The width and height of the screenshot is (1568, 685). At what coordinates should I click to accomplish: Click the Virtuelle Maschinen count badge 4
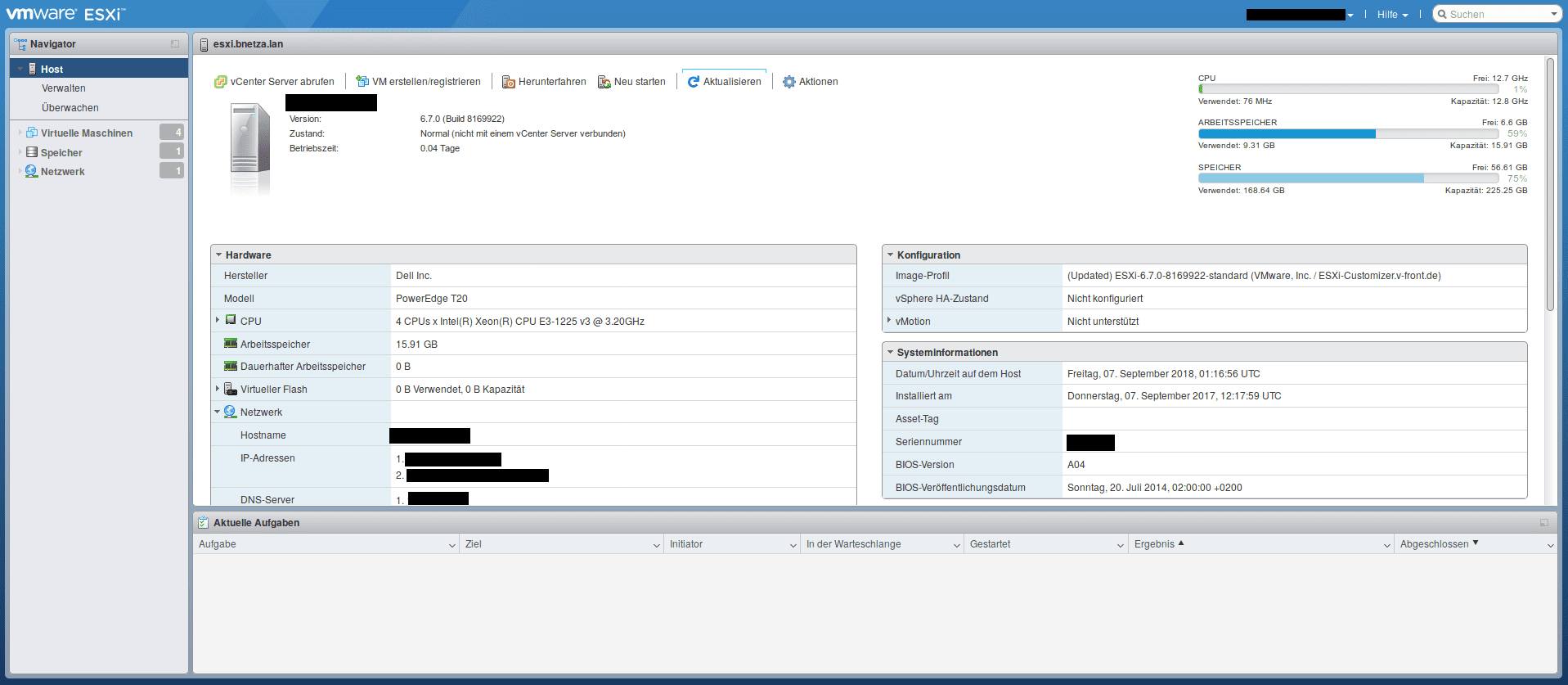pos(172,132)
